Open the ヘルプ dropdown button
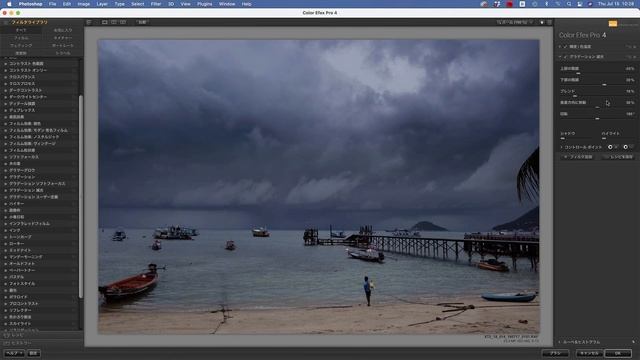The image size is (640, 360). (14, 353)
